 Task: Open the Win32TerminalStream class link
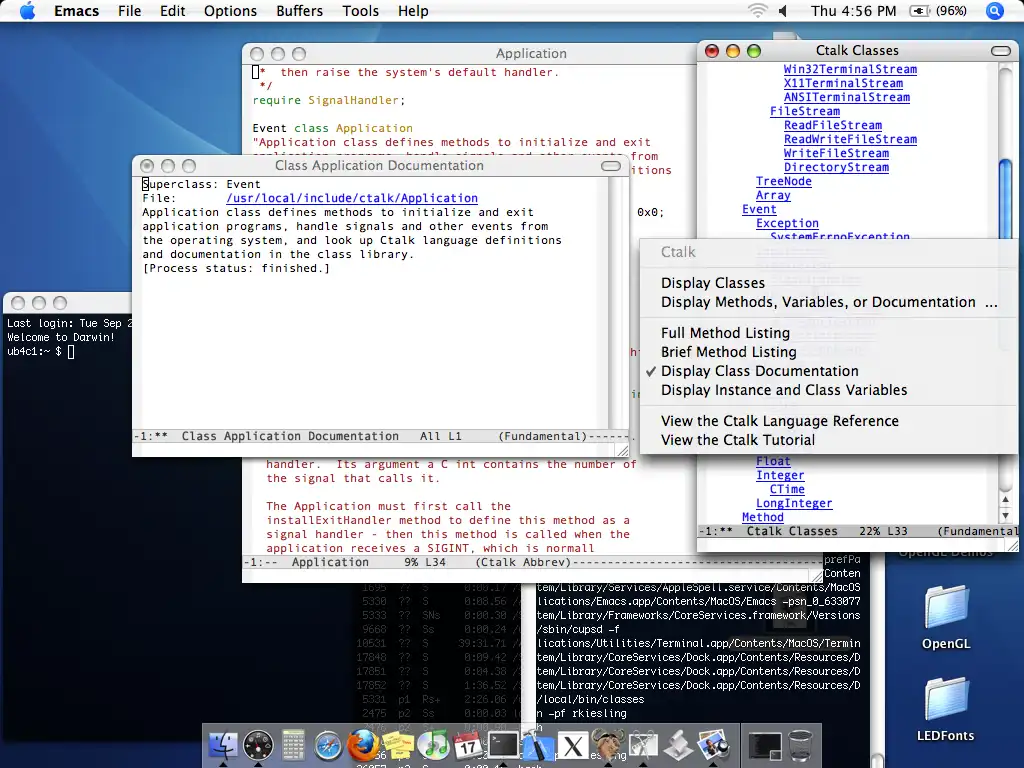point(850,69)
